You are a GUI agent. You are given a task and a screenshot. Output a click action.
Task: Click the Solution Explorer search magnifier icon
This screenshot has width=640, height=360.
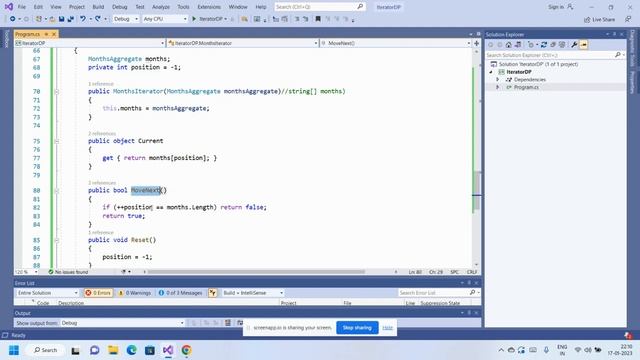coord(618,55)
